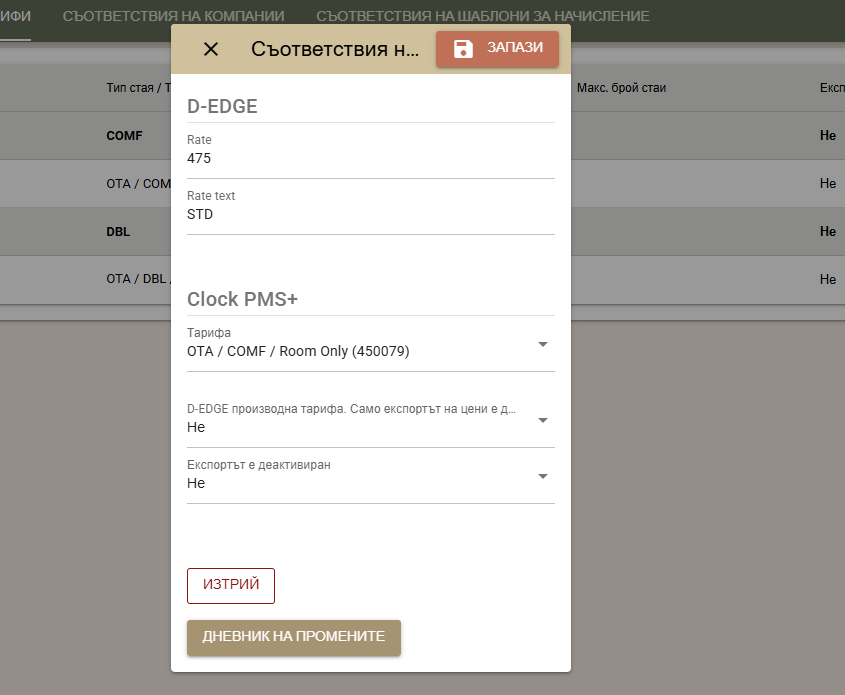This screenshot has height=695, width=845.
Task: Click the Не cell in the DBL row
Action: [x=828, y=232]
